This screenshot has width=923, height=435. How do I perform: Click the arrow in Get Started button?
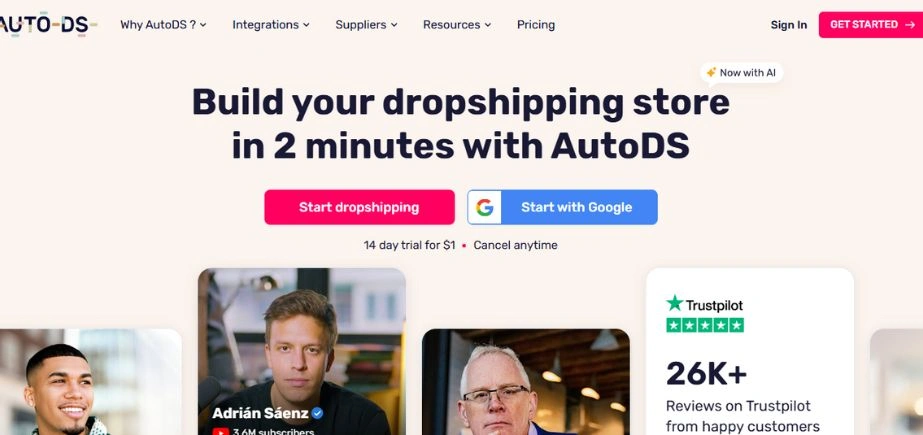(x=910, y=25)
